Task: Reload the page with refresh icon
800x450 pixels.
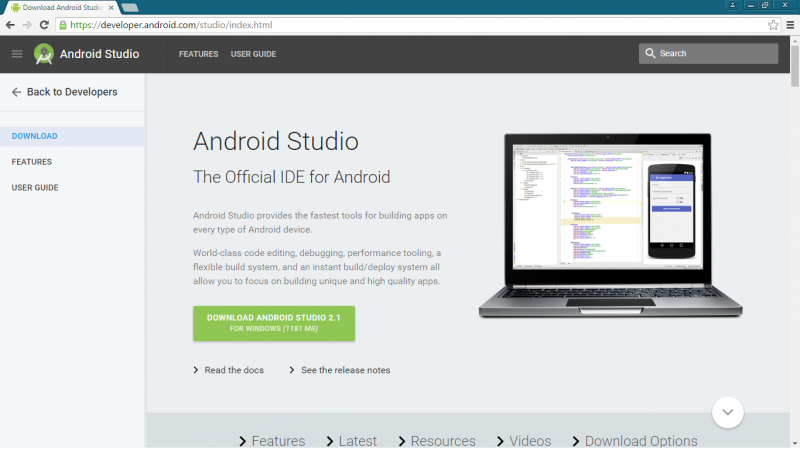Action: click(44, 24)
